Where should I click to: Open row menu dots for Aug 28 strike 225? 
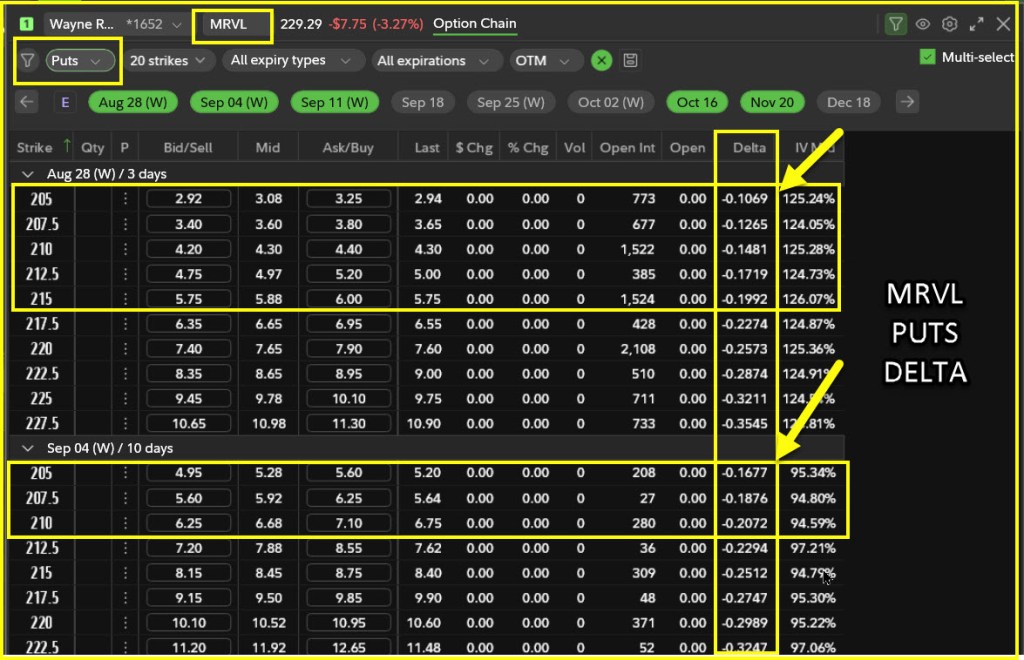click(125, 398)
